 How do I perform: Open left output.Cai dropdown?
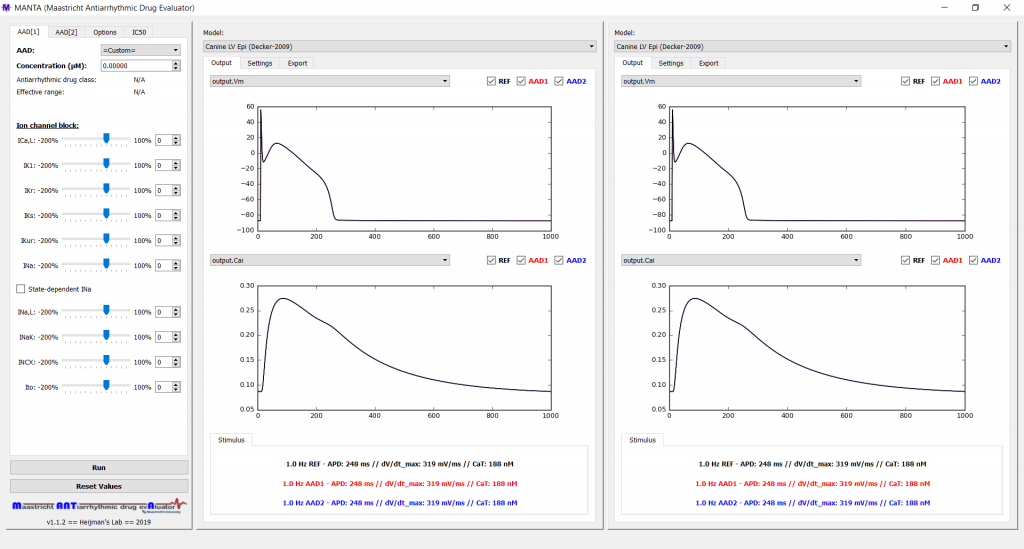[329, 260]
